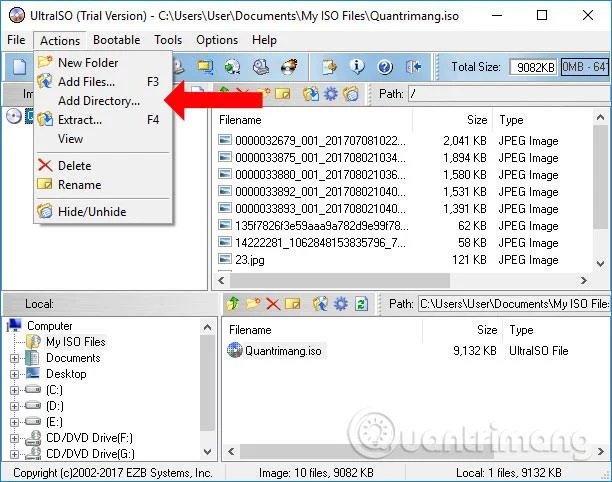612x482 pixels.
Task: Click the gear Properties icon in the image toolbar
Action: click(331, 94)
